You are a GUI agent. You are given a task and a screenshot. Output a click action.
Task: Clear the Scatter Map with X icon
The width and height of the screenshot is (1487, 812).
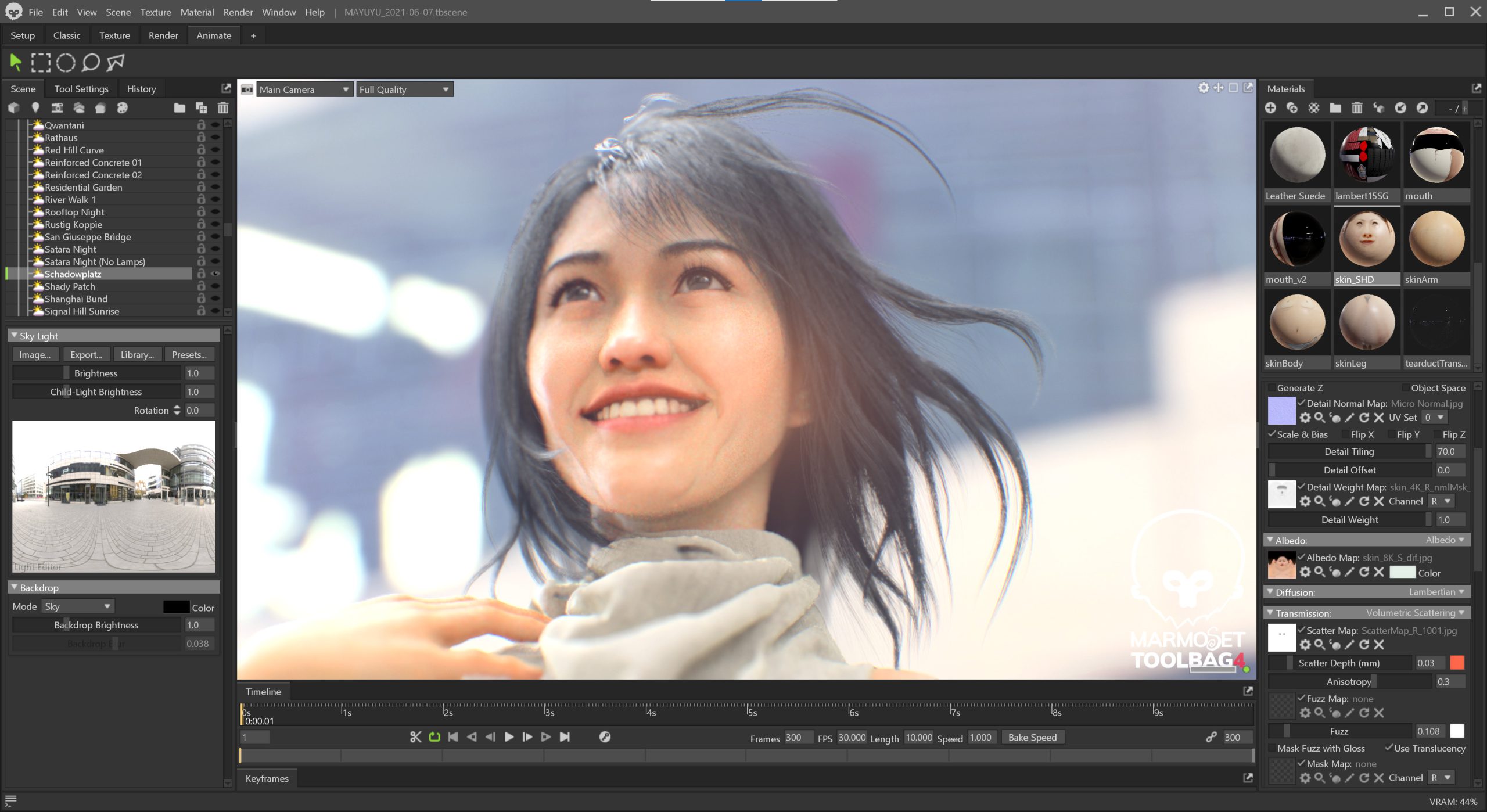pyautogui.click(x=1379, y=645)
